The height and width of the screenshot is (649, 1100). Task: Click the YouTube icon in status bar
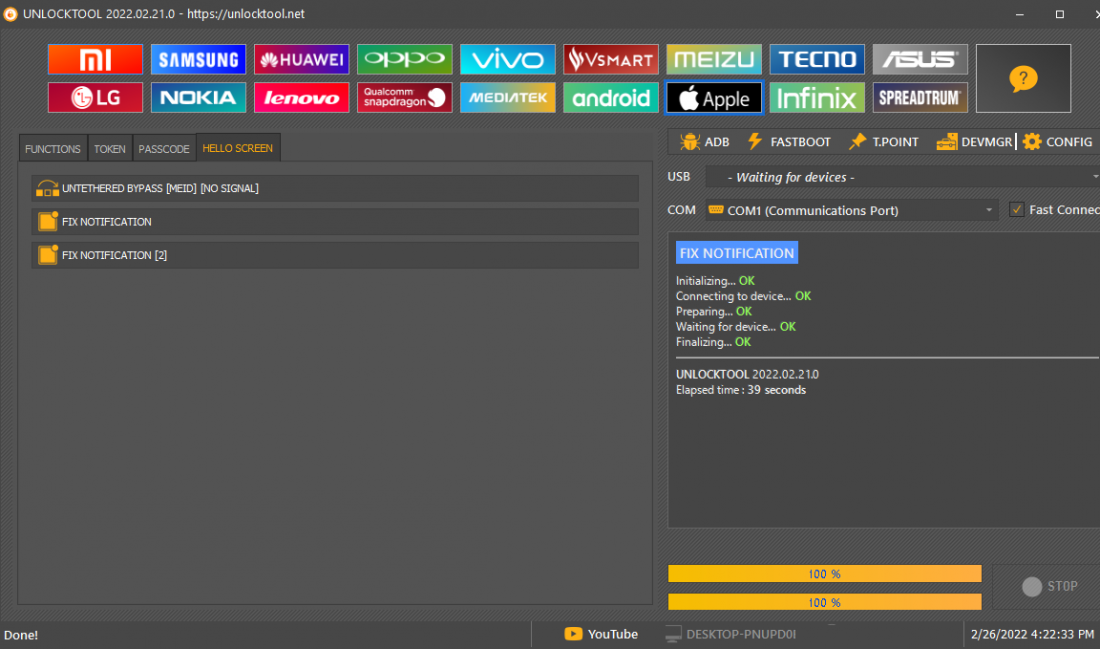coord(573,634)
